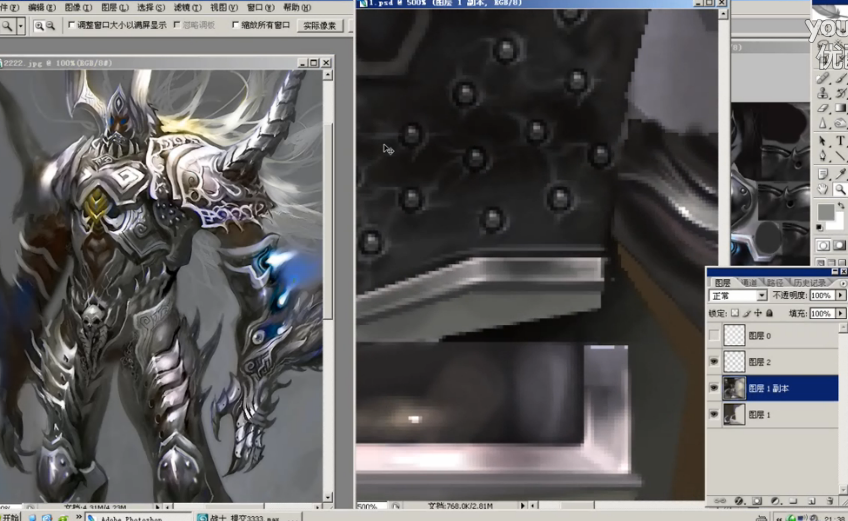Open the 滤镜 menu
The width and height of the screenshot is (848, 521).
(187, 8)
